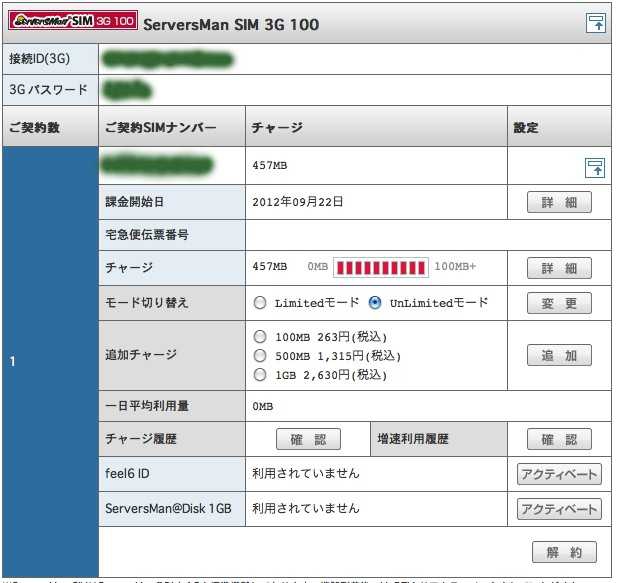Select UnLimitedモード radio button
The image size is (618, 583).
point(374,303)
